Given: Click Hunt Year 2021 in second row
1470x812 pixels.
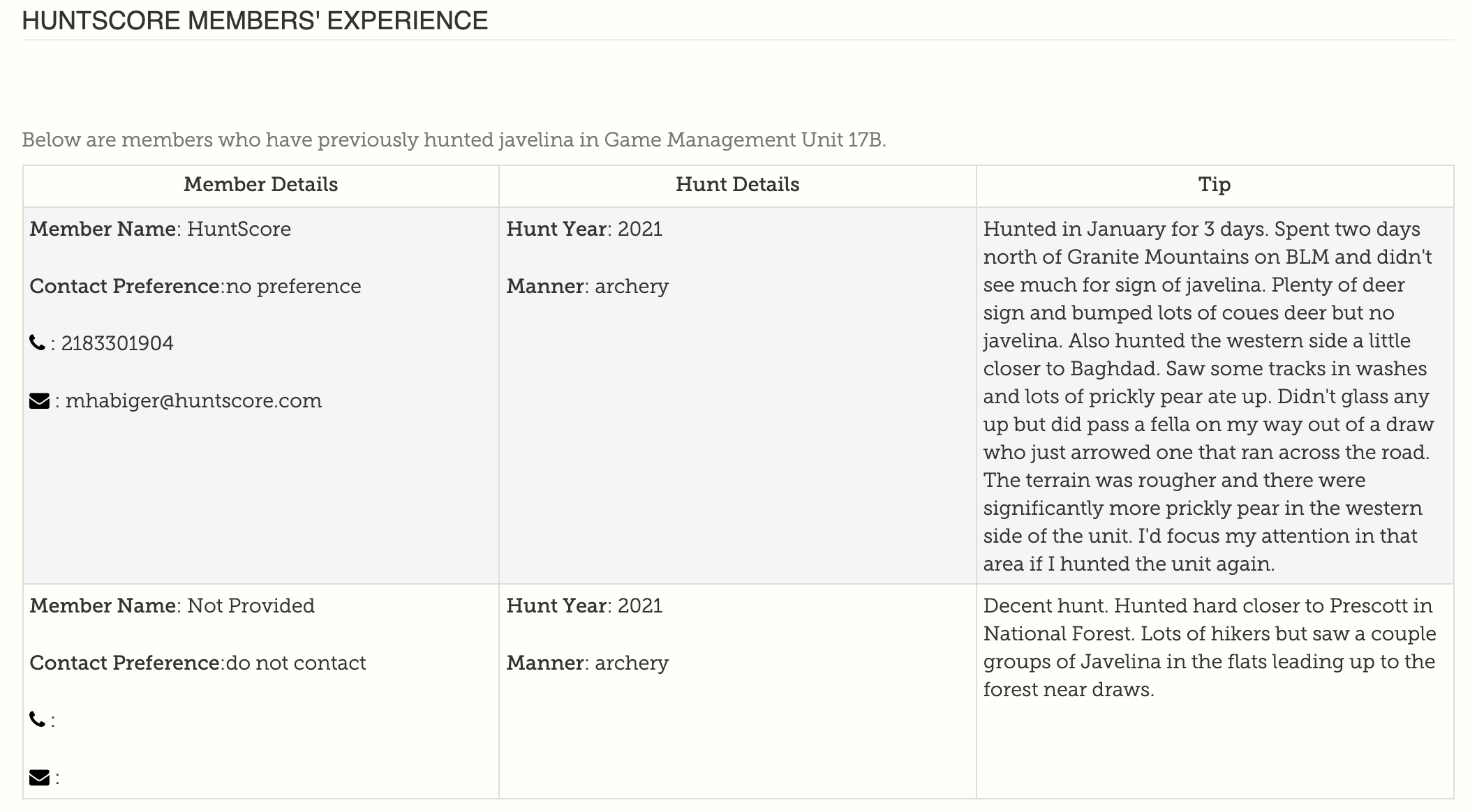Looking at the screenshot, I should click(x=584, y=606).
